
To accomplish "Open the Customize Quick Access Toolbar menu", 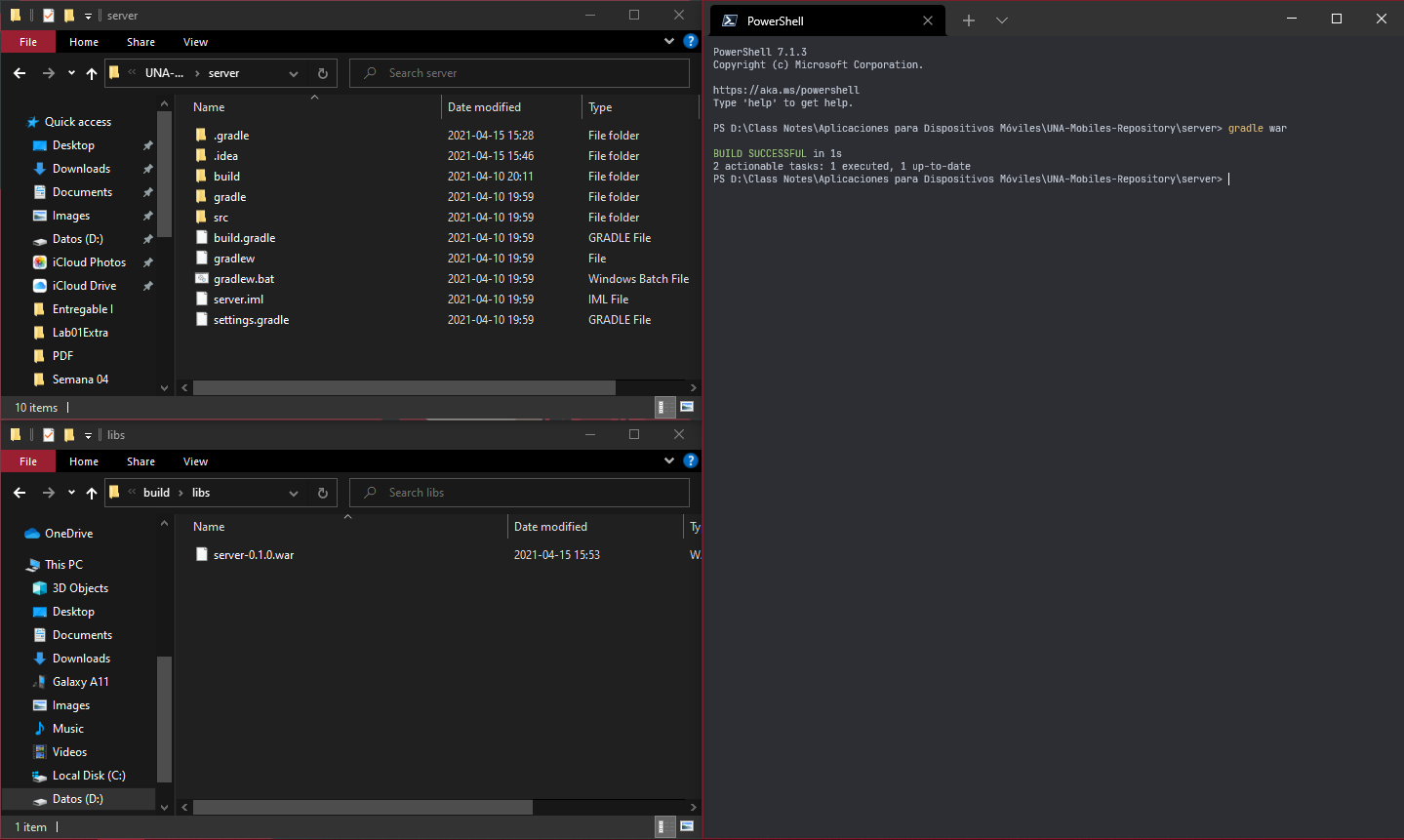I will [x=88, y=15].
